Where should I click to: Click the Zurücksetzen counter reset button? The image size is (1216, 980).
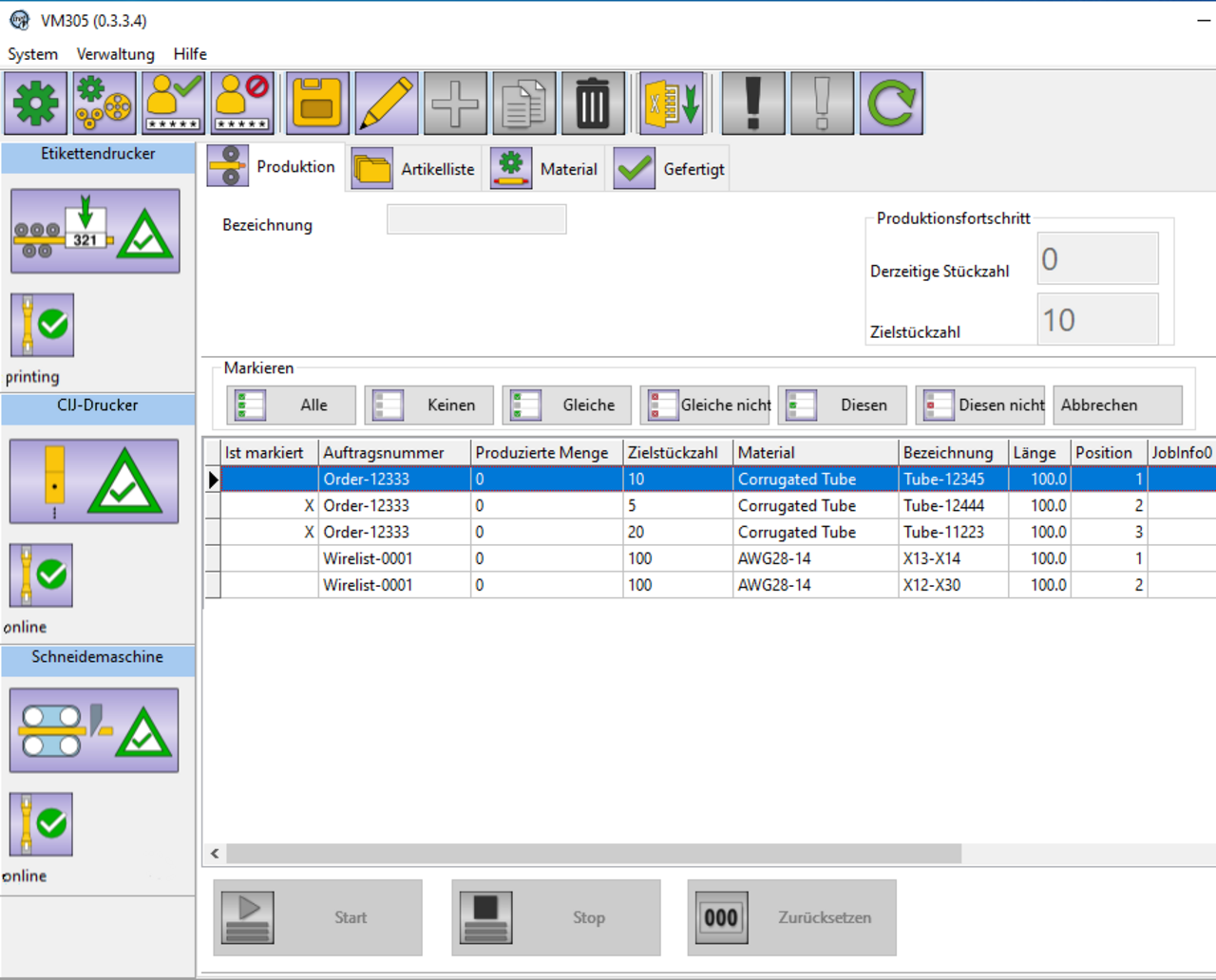tap(791, 917)
